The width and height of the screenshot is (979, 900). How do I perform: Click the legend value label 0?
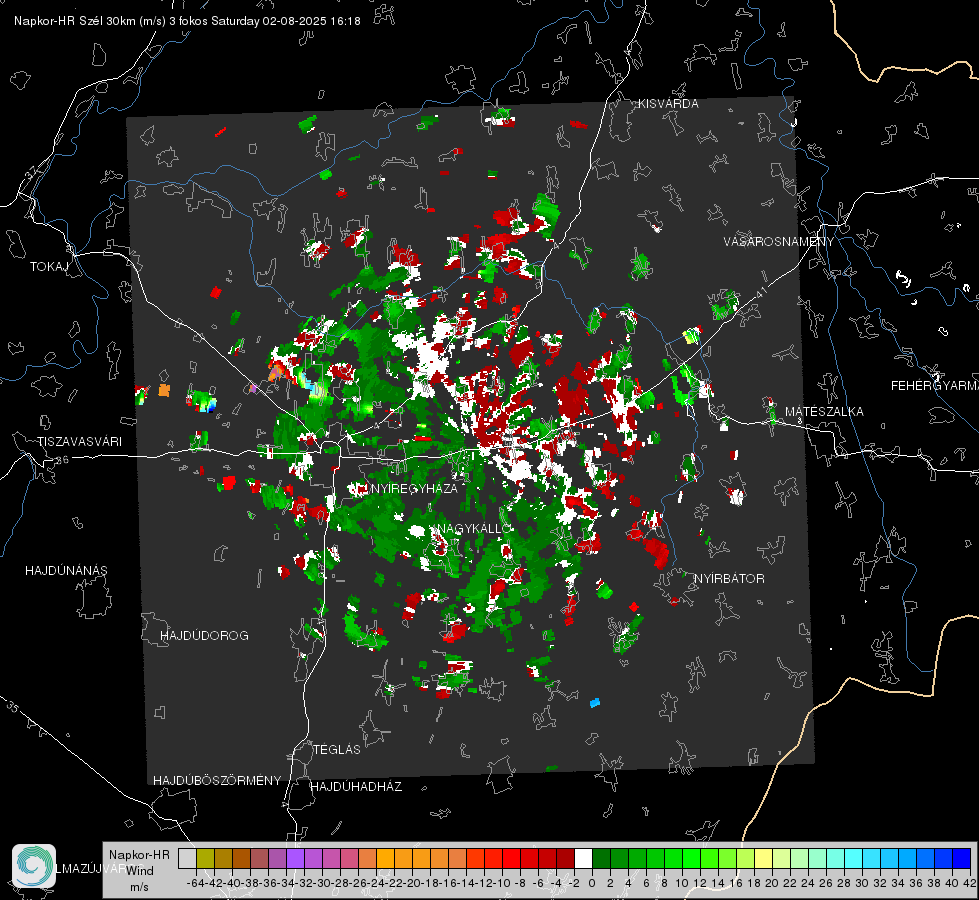click(x=592, y=883)
